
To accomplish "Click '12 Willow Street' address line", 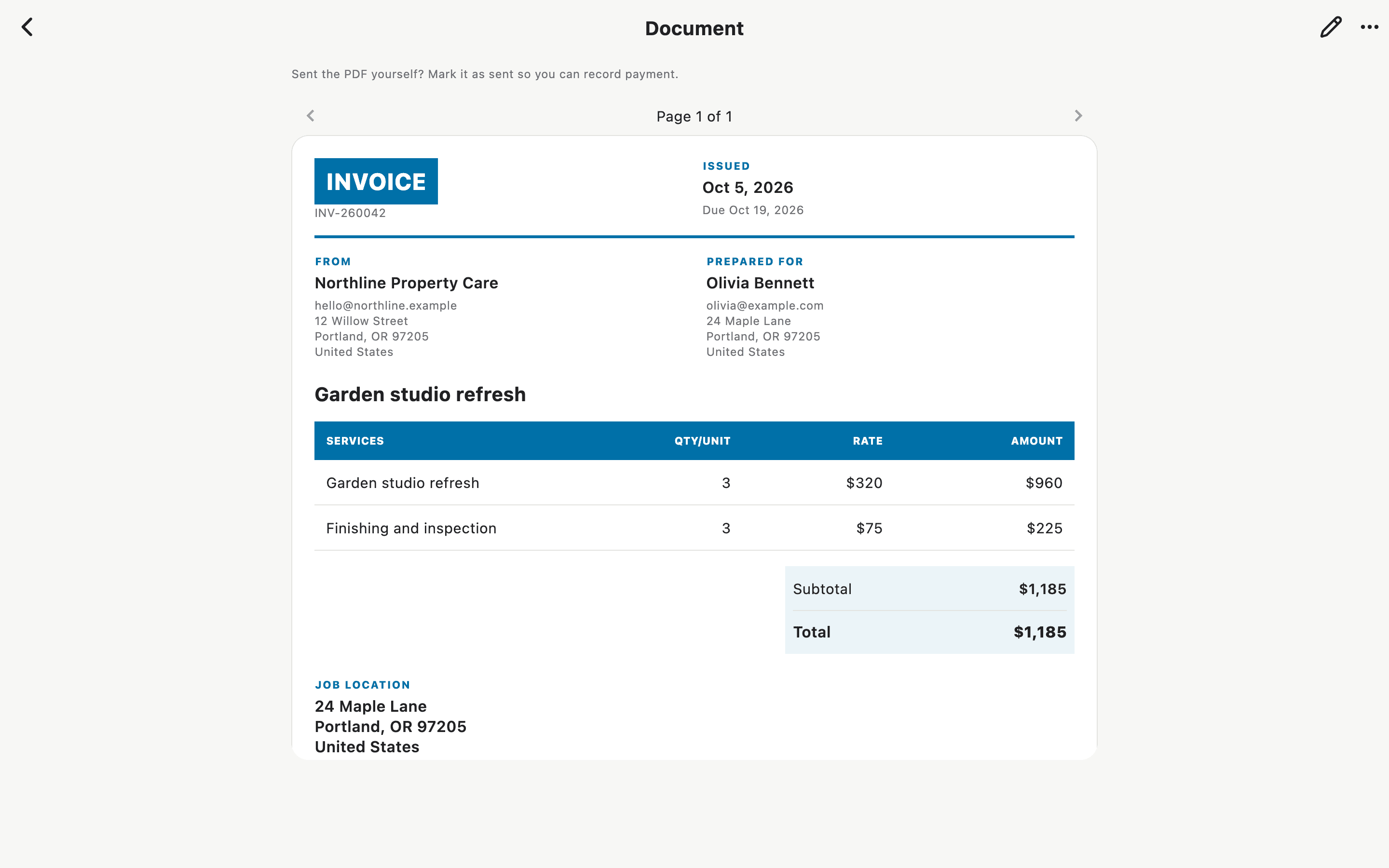I will click(361, 321).
